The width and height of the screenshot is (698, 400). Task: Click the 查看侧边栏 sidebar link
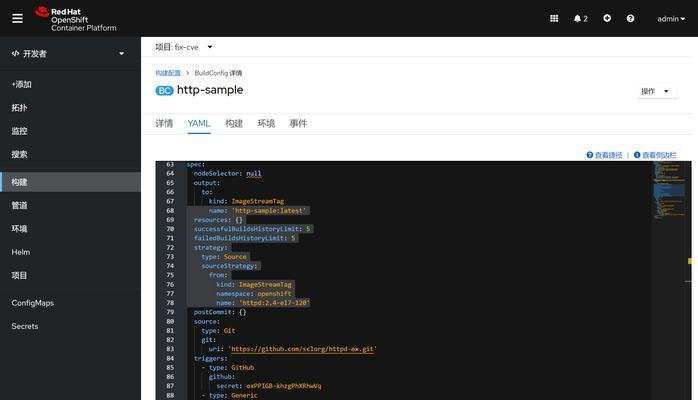point(655,155)
